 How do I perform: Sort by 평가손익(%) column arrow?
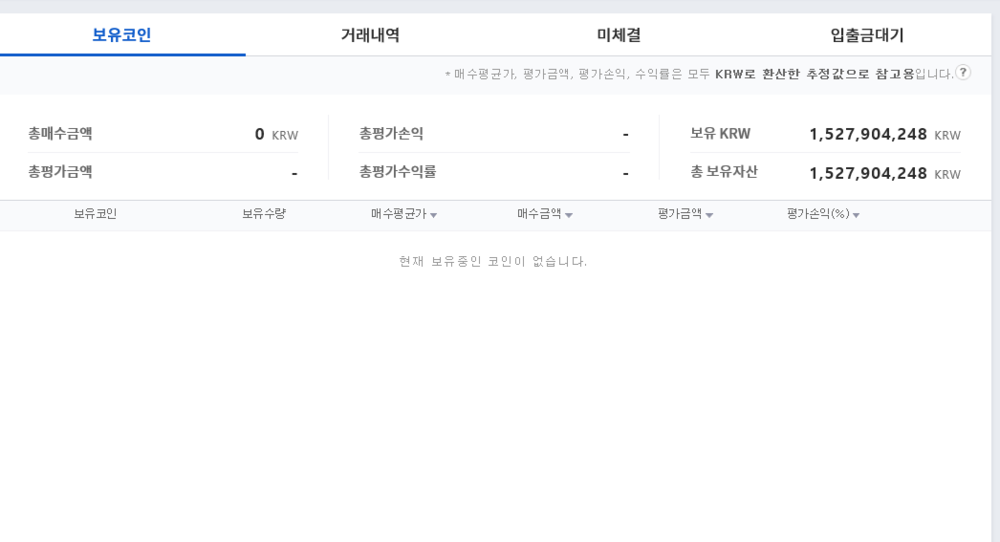(x=857, y=215)
